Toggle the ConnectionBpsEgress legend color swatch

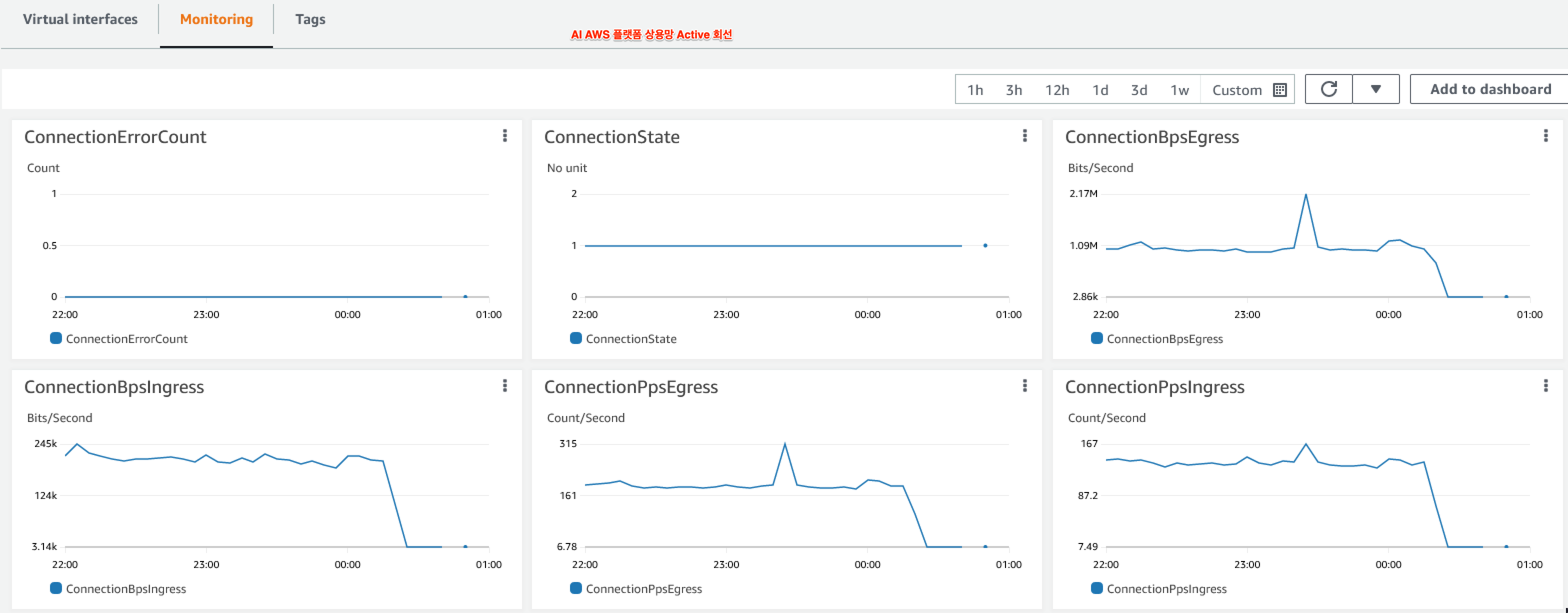coord(1097,338)
